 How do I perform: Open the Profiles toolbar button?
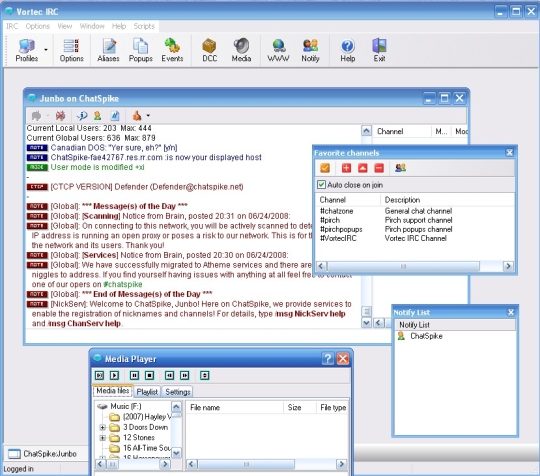[x=27, y=50]
